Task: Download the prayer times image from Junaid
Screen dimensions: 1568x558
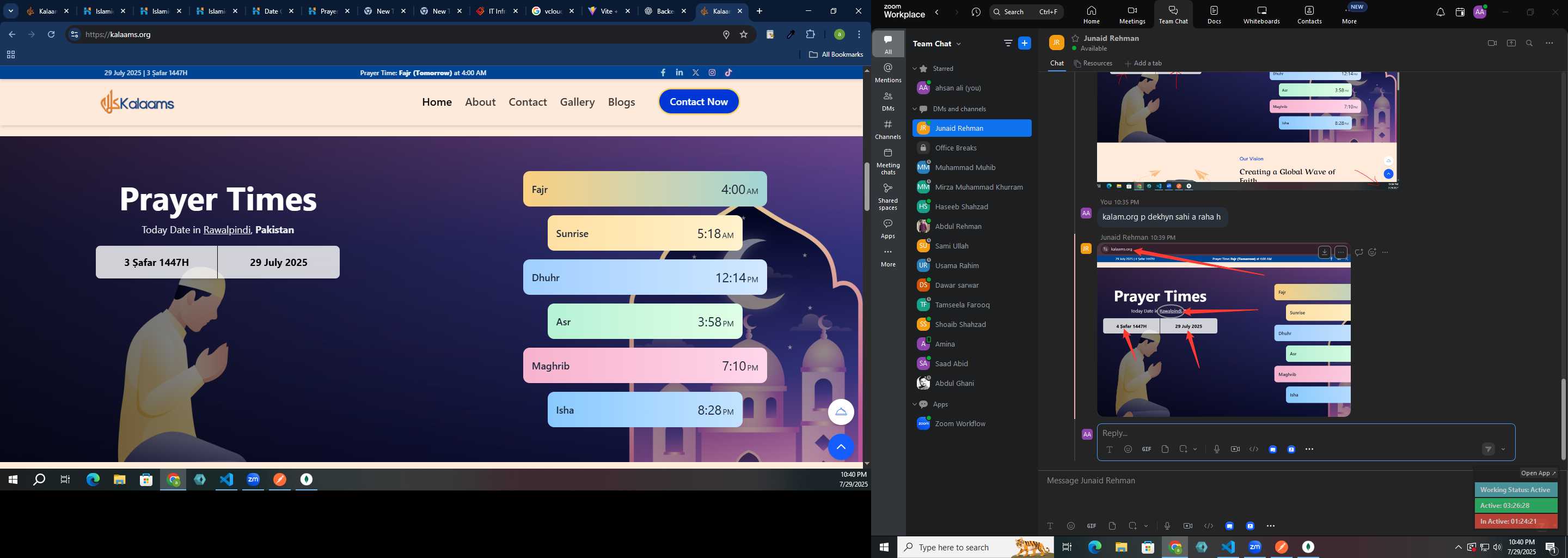Action: pyautogui.click(x=1324, y=252)
